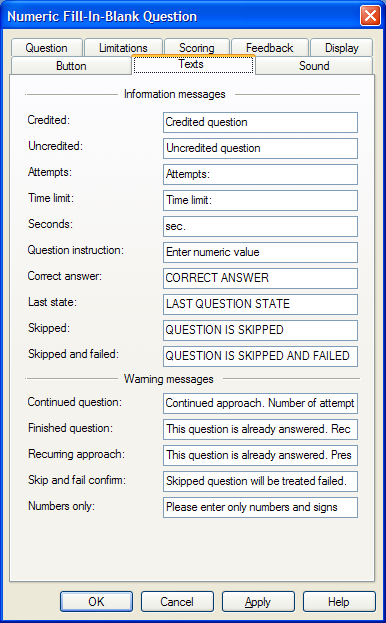Click the Seconds field containing sec.
Viewport: 386px width, 623px height.
tap(260, 226)
